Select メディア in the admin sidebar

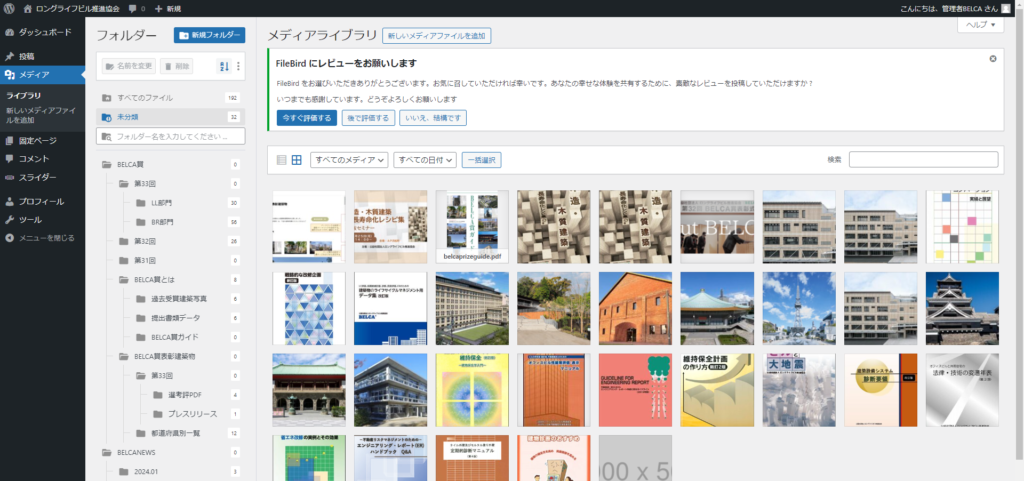click(x=42, y=74)
